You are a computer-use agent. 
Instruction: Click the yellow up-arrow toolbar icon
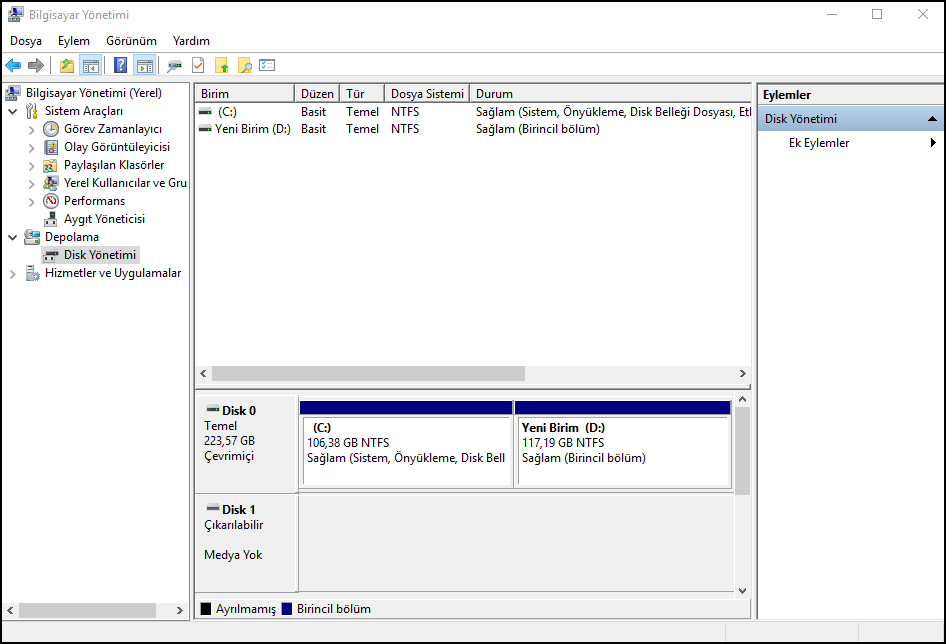tap(222, 65)
